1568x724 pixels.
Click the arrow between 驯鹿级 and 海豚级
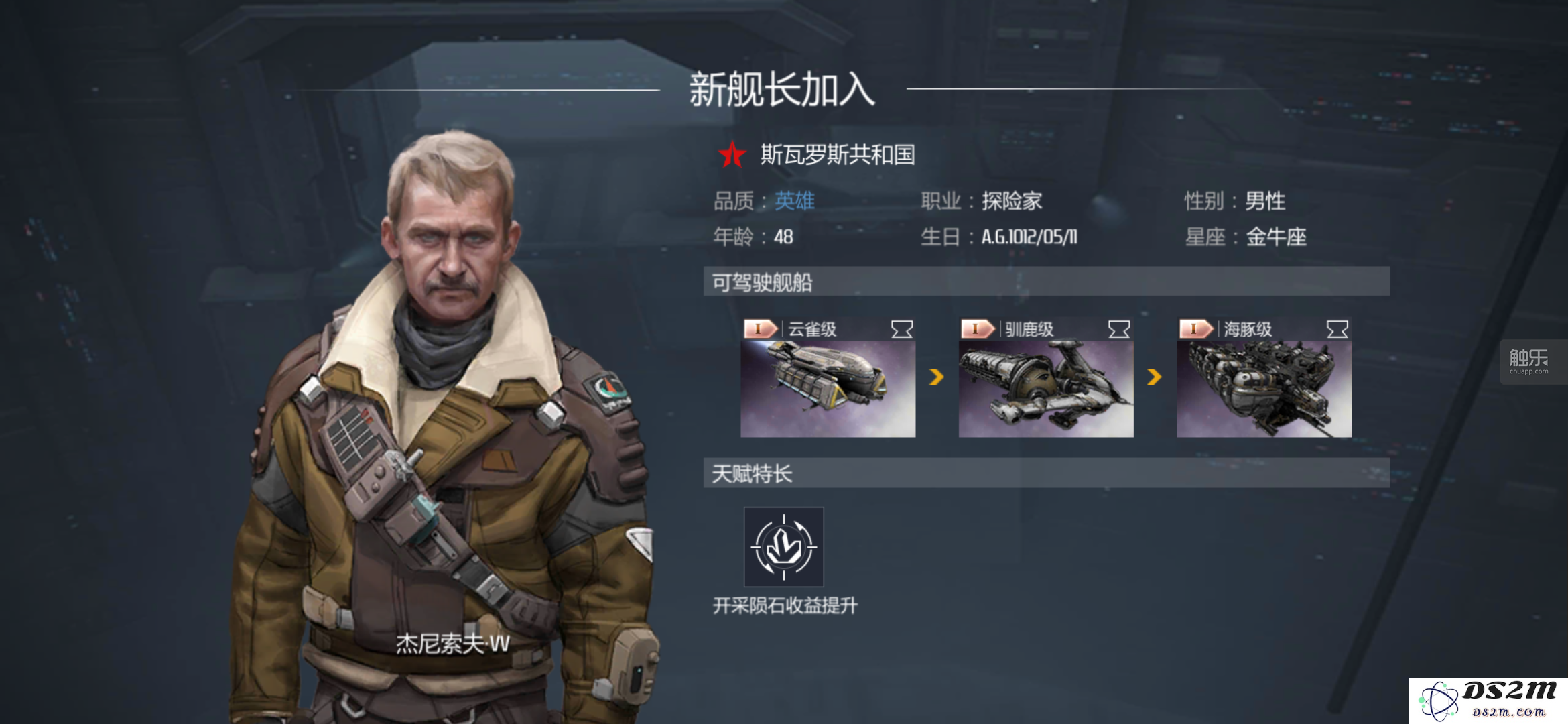pos(1154,377)
